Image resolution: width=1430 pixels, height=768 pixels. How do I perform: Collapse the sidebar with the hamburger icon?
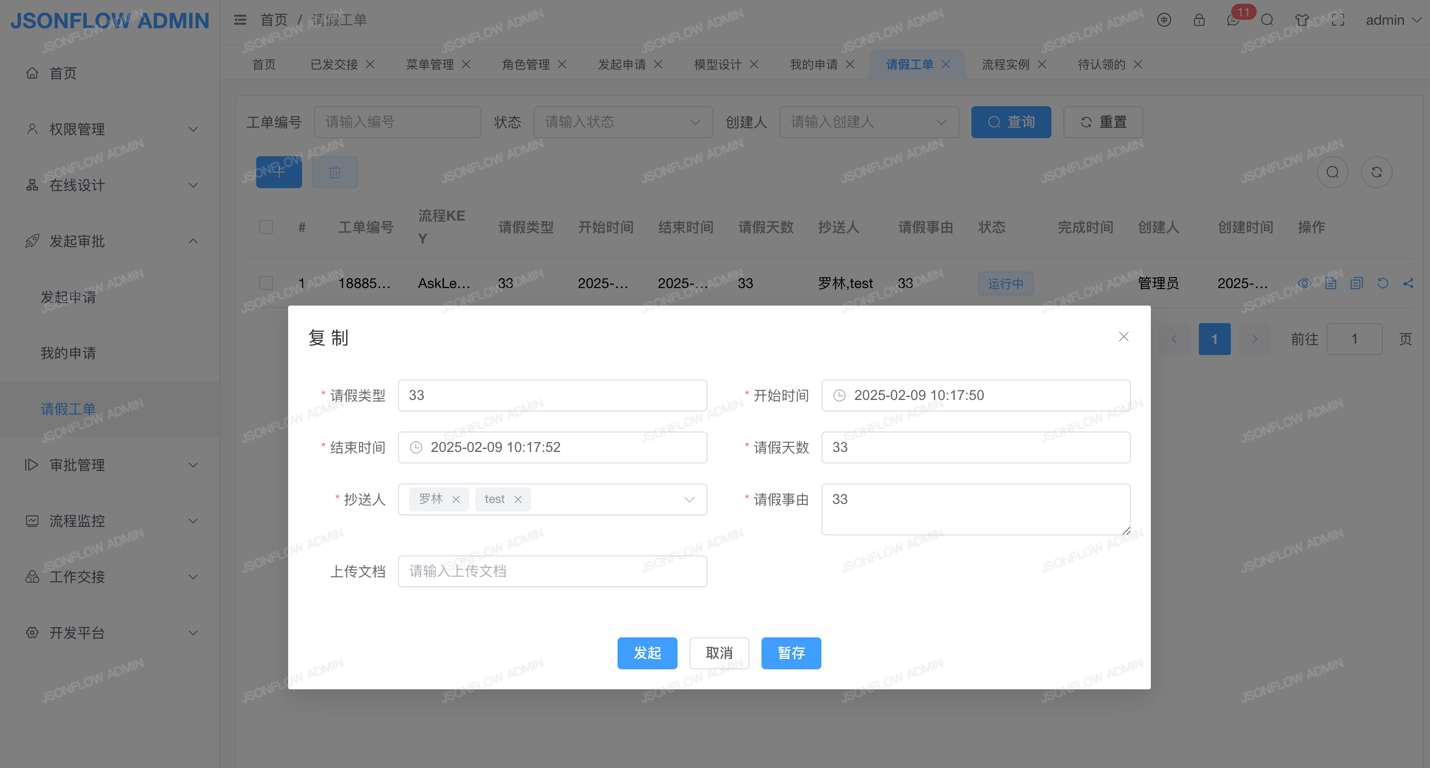coord(240,20)
